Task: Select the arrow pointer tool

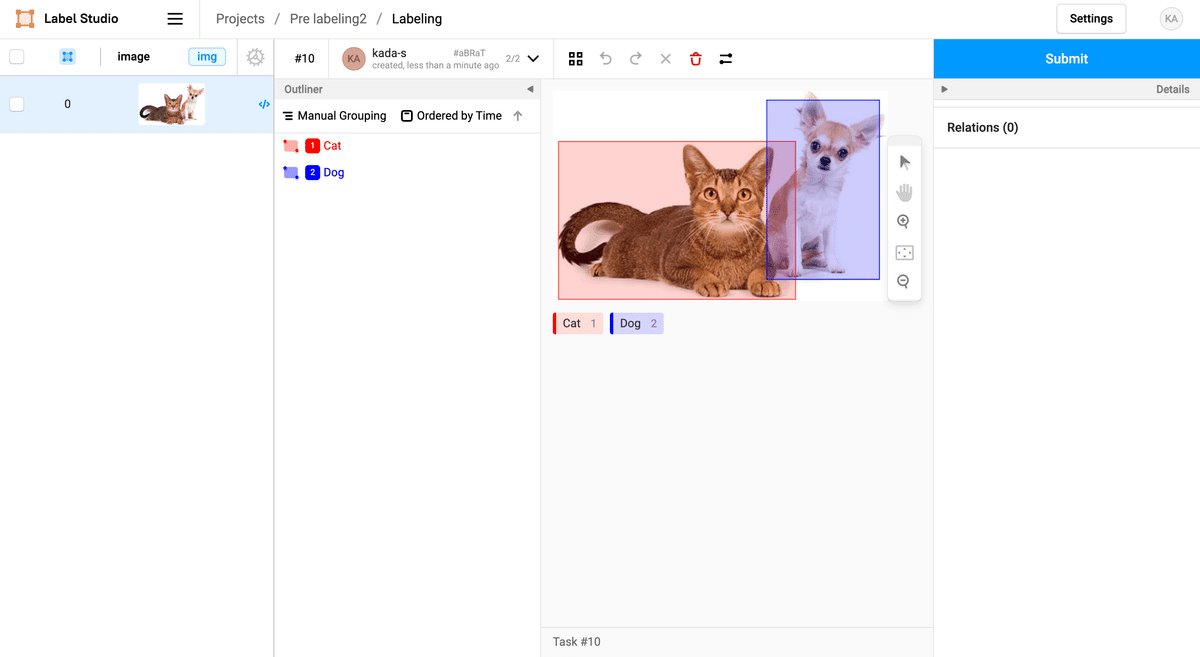Action: [x=905, y=162]
